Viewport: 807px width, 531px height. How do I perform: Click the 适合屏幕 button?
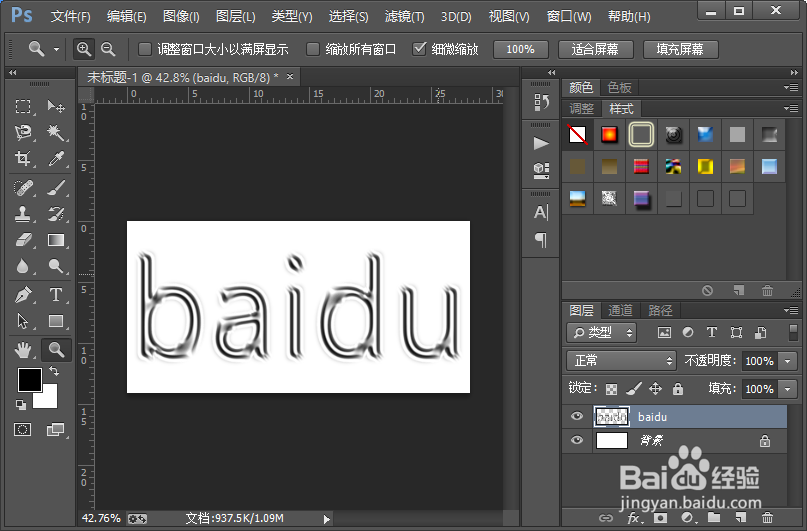click(595, 49)
